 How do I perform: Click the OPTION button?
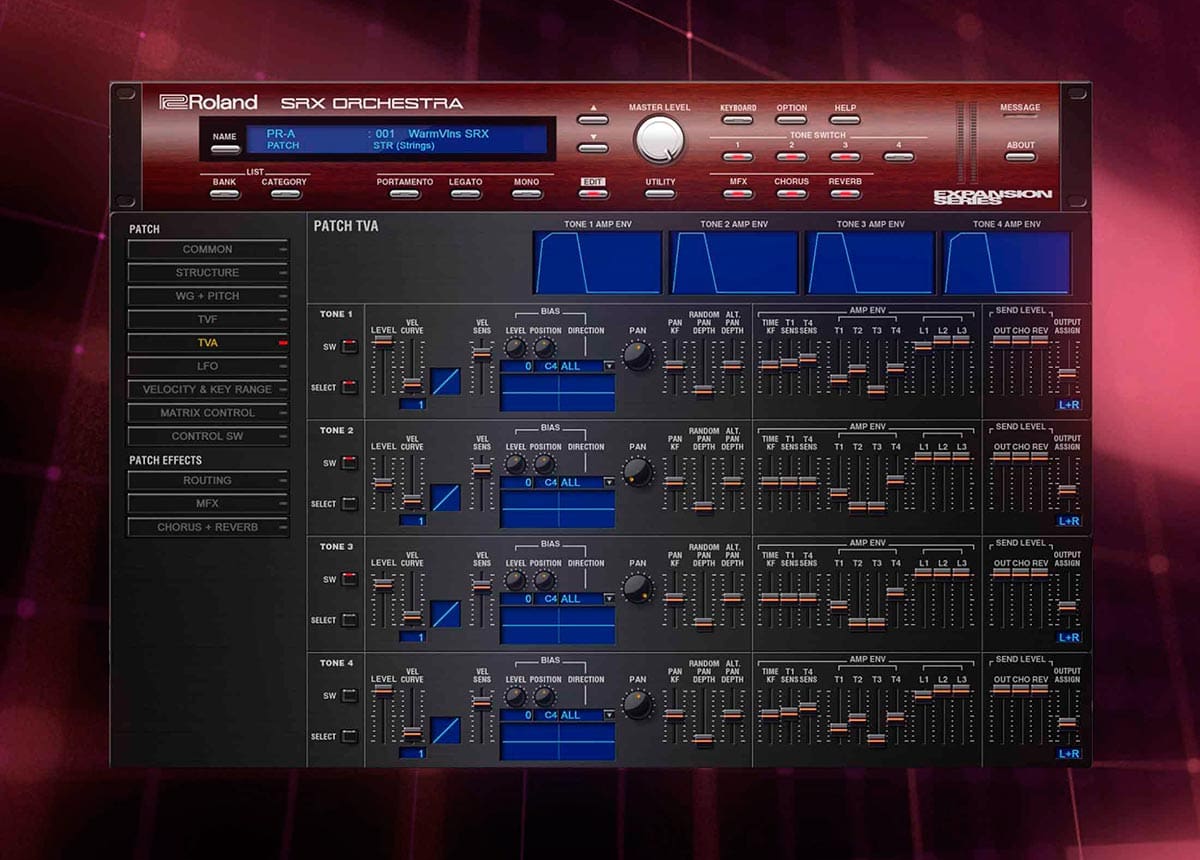pyautogui.click(x=791, y=119)
